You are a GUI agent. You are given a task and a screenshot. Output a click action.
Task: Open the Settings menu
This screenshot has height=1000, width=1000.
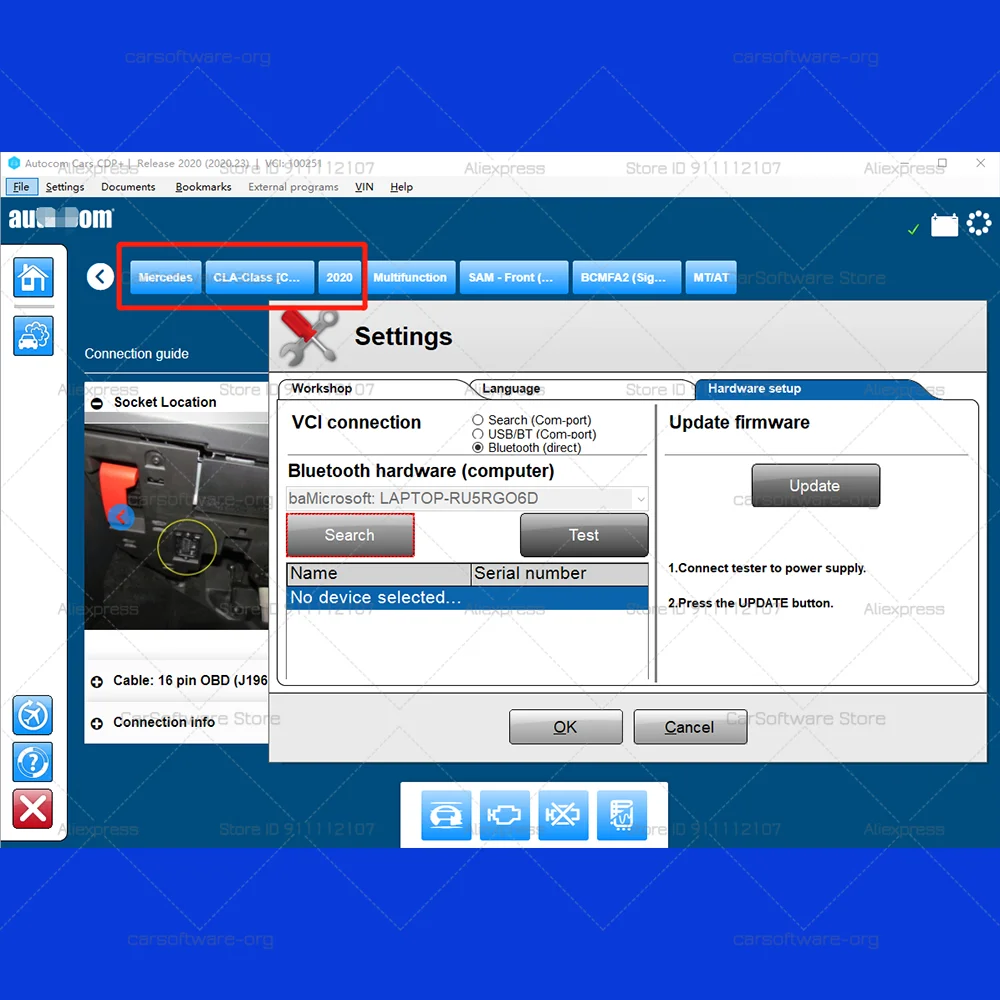pos(64,187)
